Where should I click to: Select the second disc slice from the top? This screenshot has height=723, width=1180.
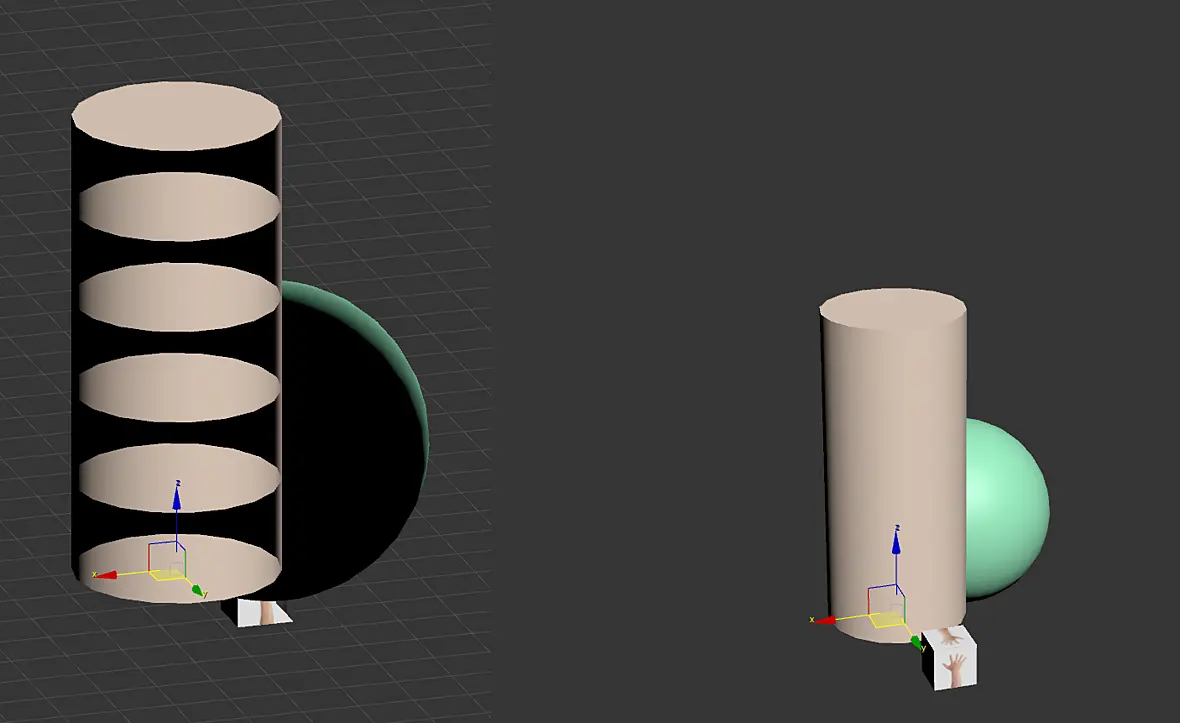179,207
